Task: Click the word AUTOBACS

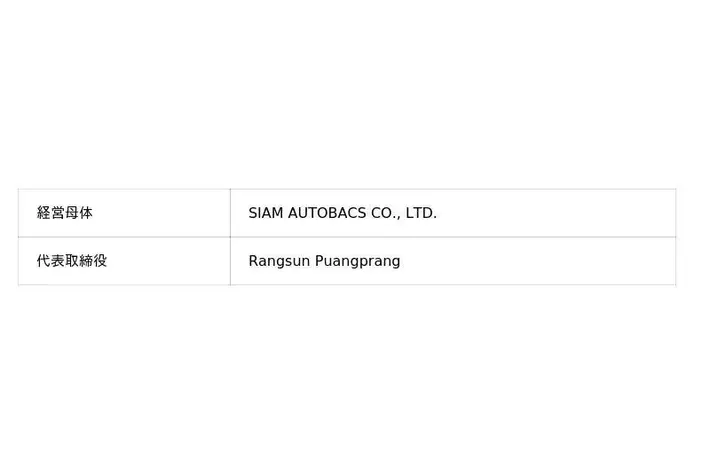Action: point(327,213)
